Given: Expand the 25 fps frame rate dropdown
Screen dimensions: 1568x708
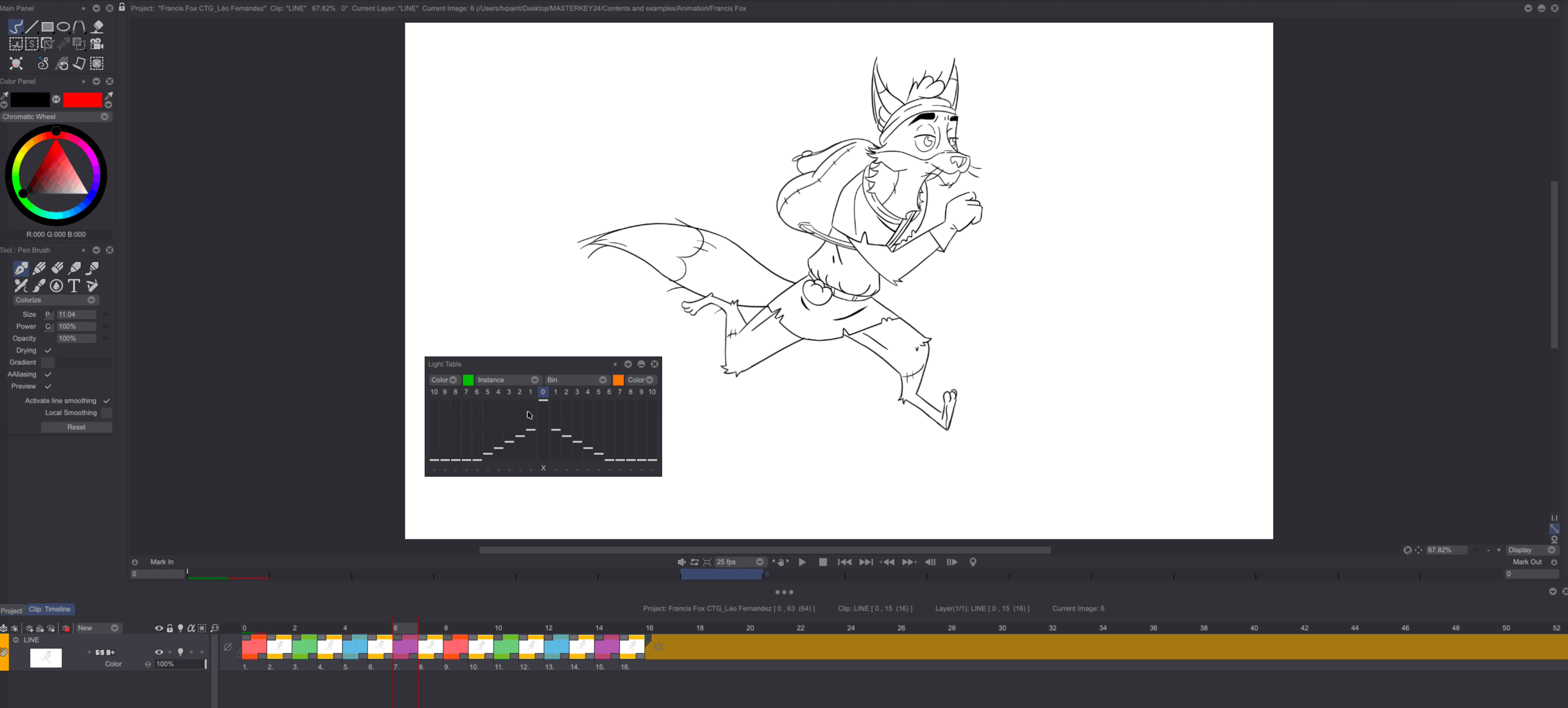Looking at the screenshot, I should click(x=759, y=562).
